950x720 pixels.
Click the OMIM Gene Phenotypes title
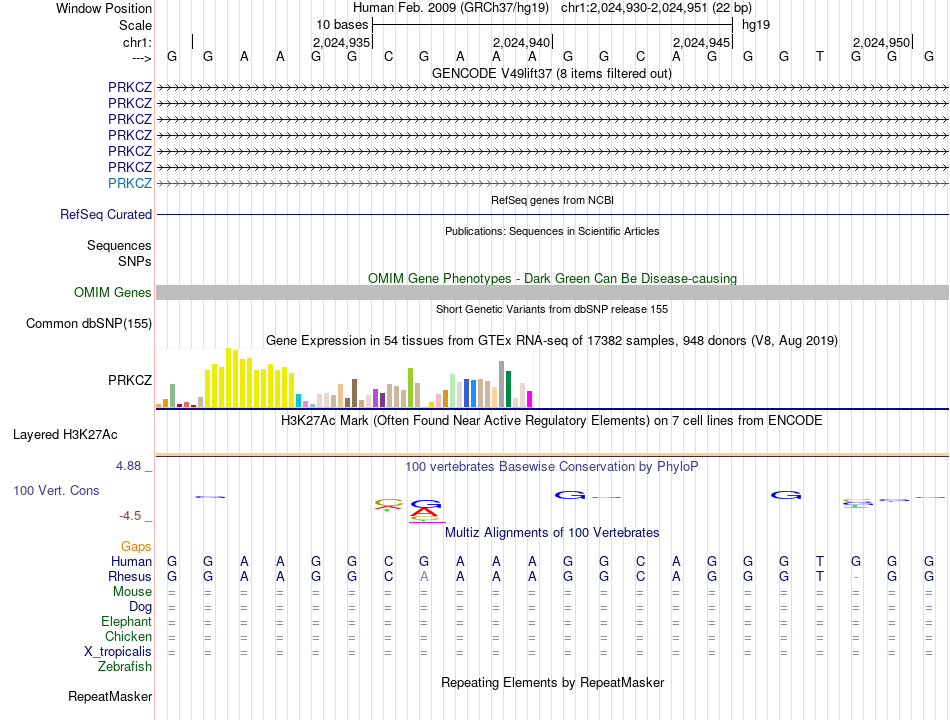click(552, 278)
